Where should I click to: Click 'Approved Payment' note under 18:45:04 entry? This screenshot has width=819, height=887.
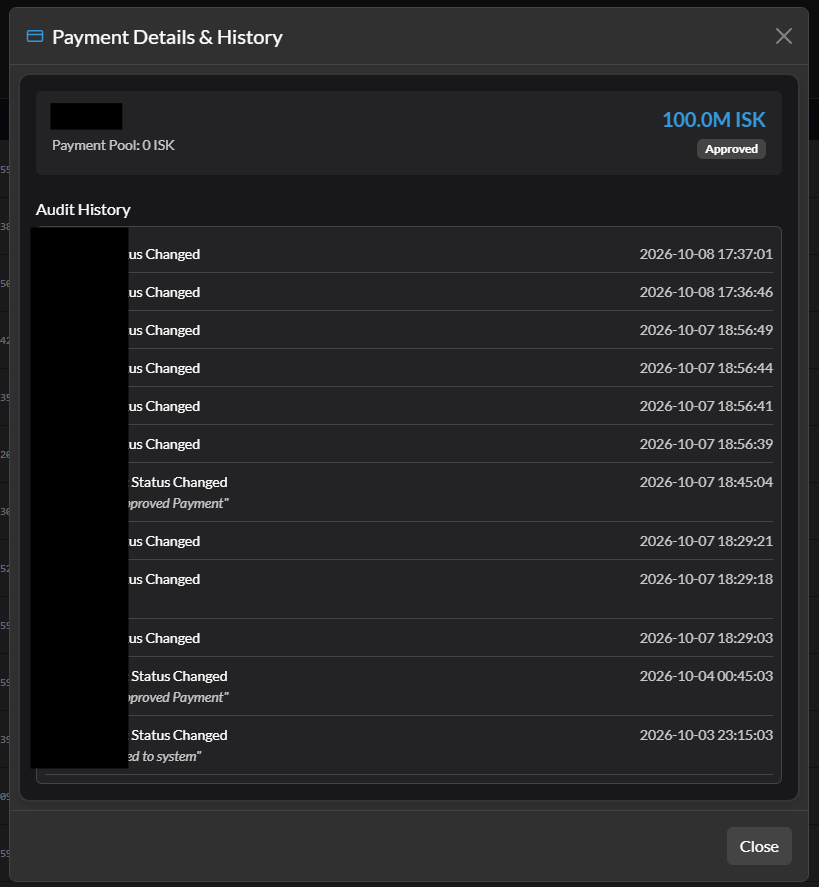179,503
